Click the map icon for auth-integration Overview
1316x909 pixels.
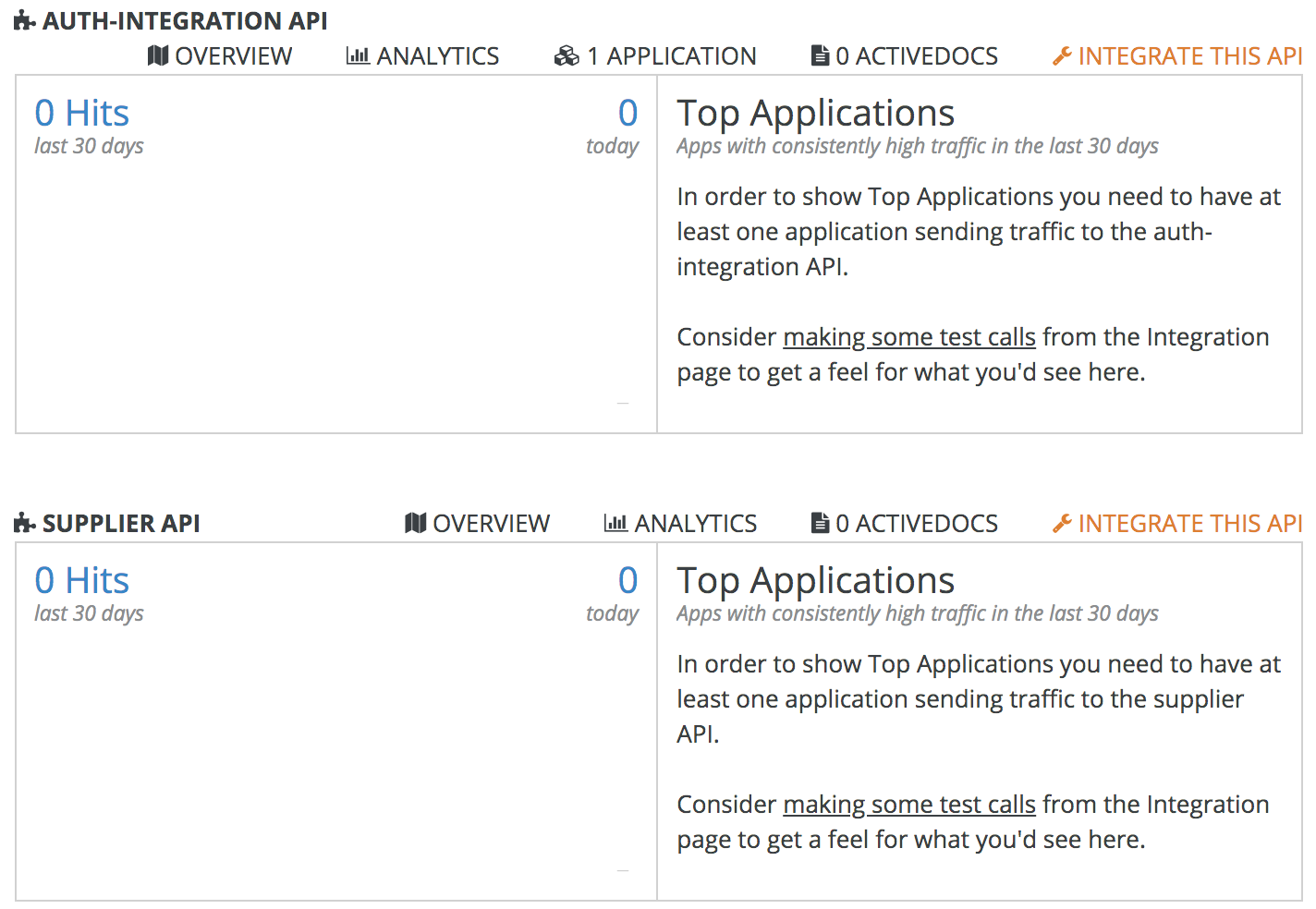pos(158,56)
